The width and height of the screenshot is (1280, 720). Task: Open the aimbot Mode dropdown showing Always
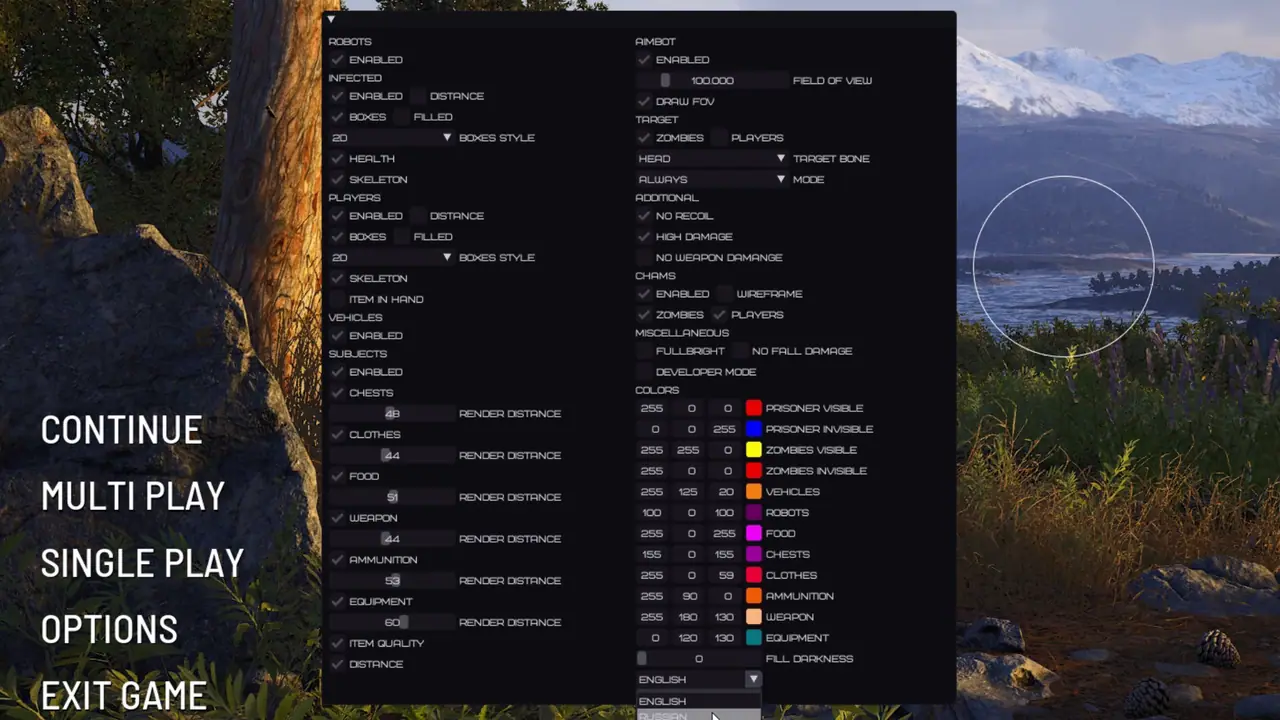(x=712, y=180)
